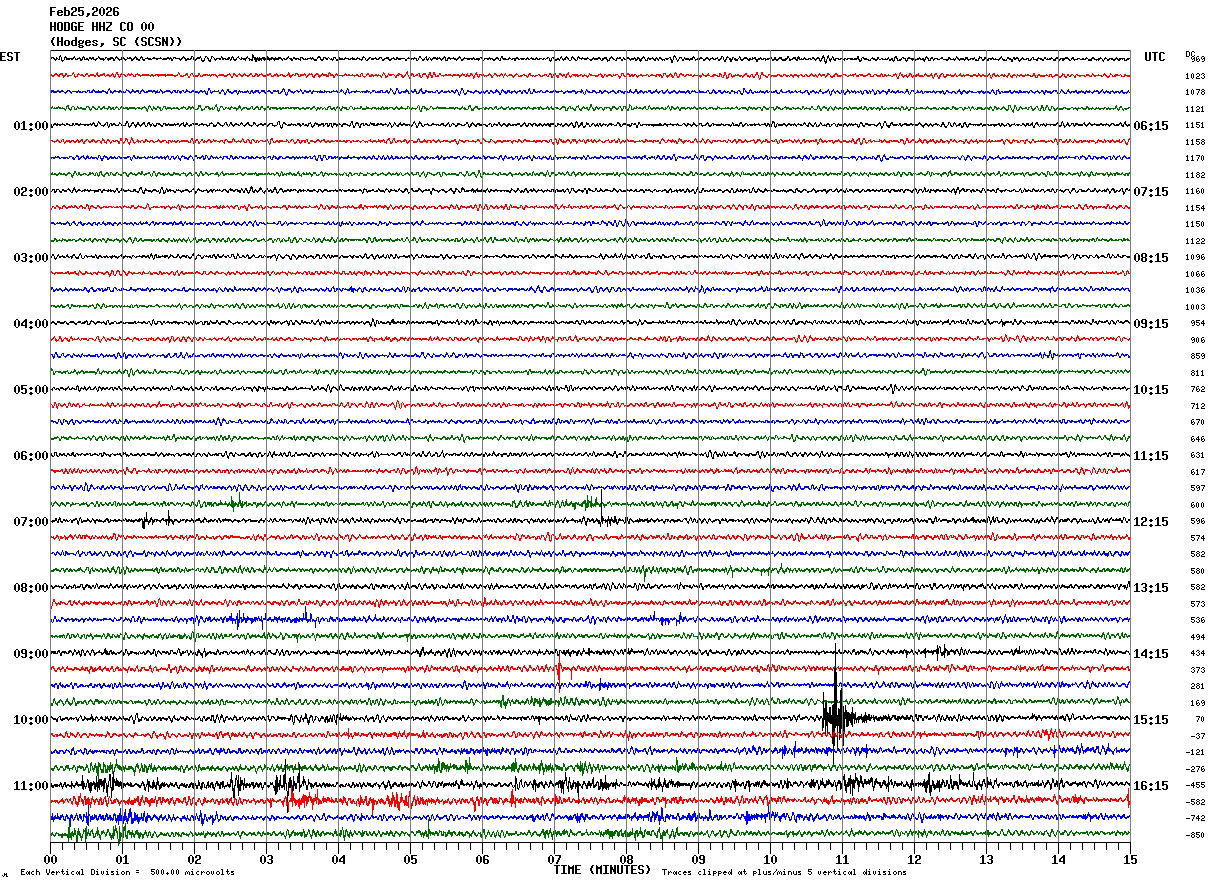Viewport: 1210px width, 886px height.
Task: Click the DC offset value 169
Action: 1198,703
